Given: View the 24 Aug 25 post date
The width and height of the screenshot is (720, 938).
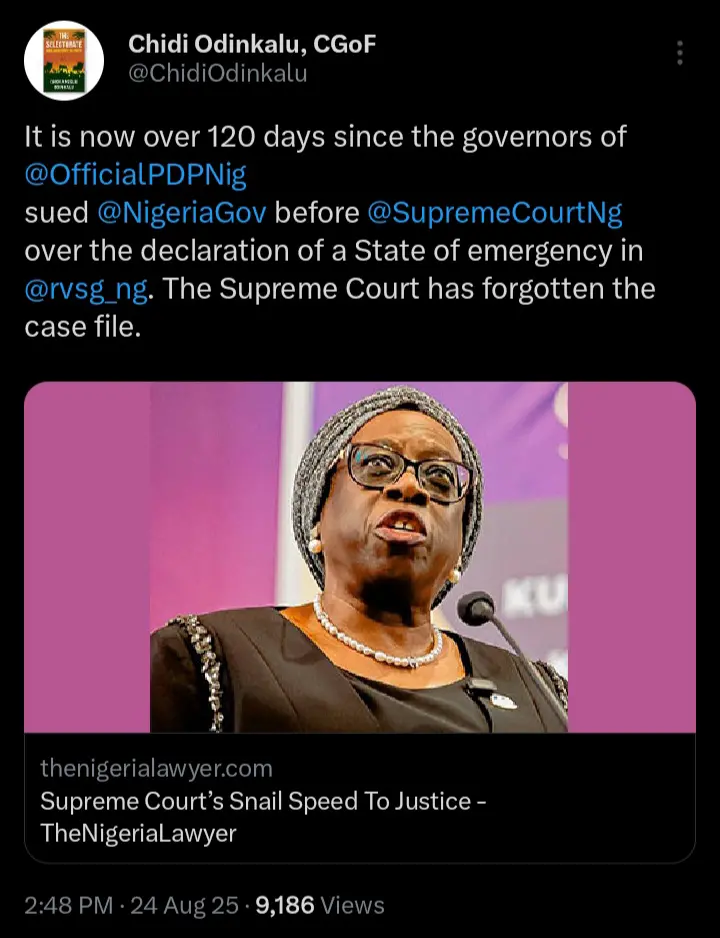Looking at the screenshot, I should point(185,905).
